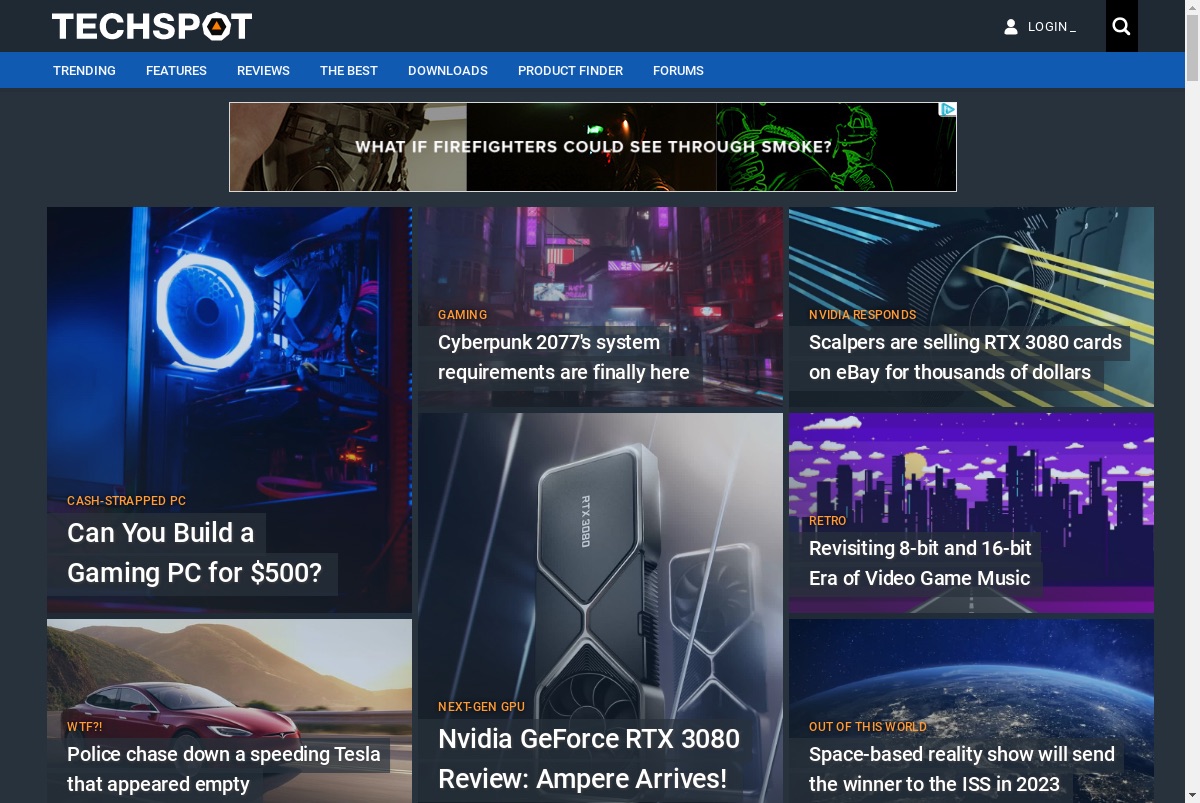Click the CASH-STRAPPED PC category label
This screenshot has width=1200, height=803.
[126, 501]
